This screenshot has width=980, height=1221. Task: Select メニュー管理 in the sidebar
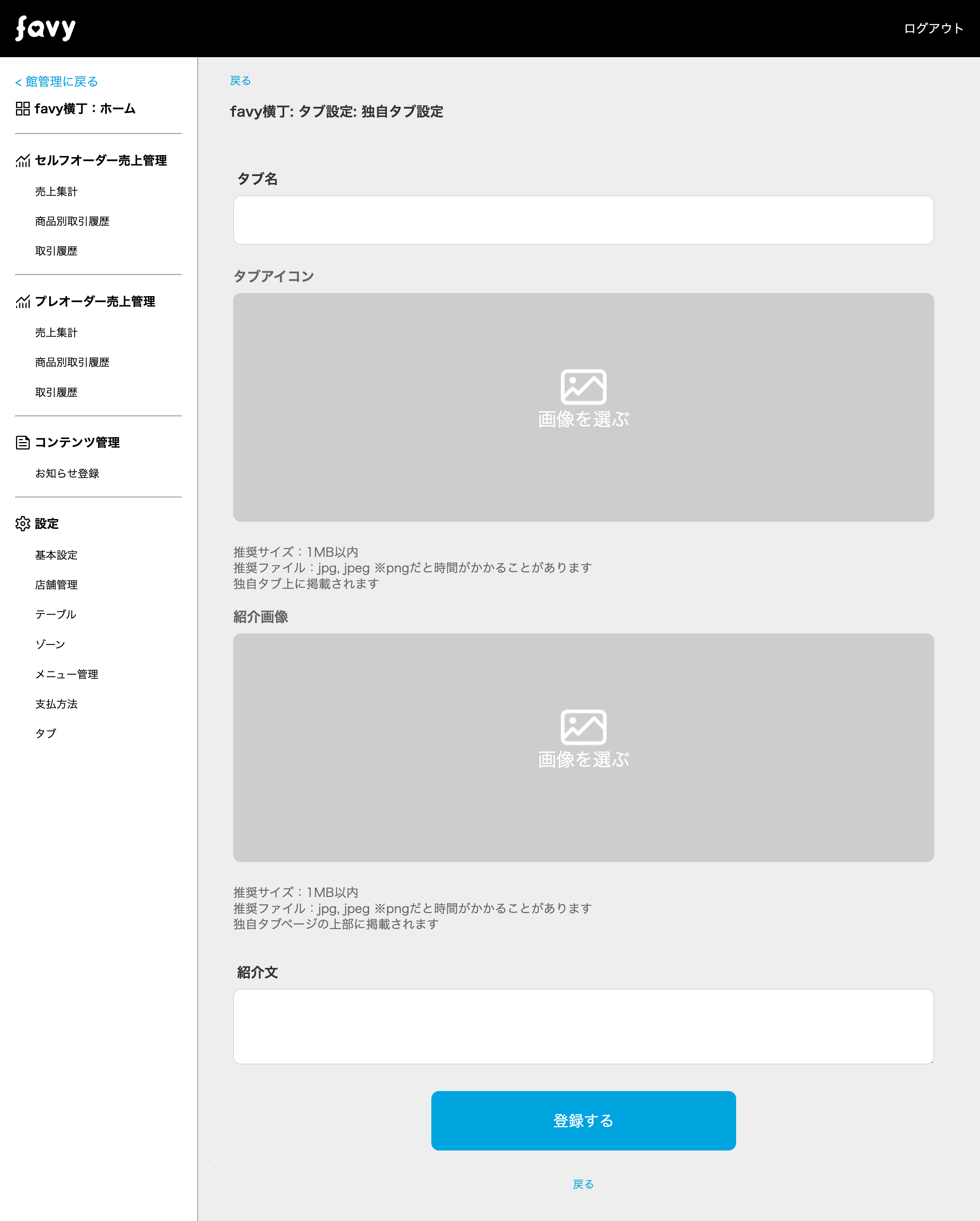(x=67, y=675)
